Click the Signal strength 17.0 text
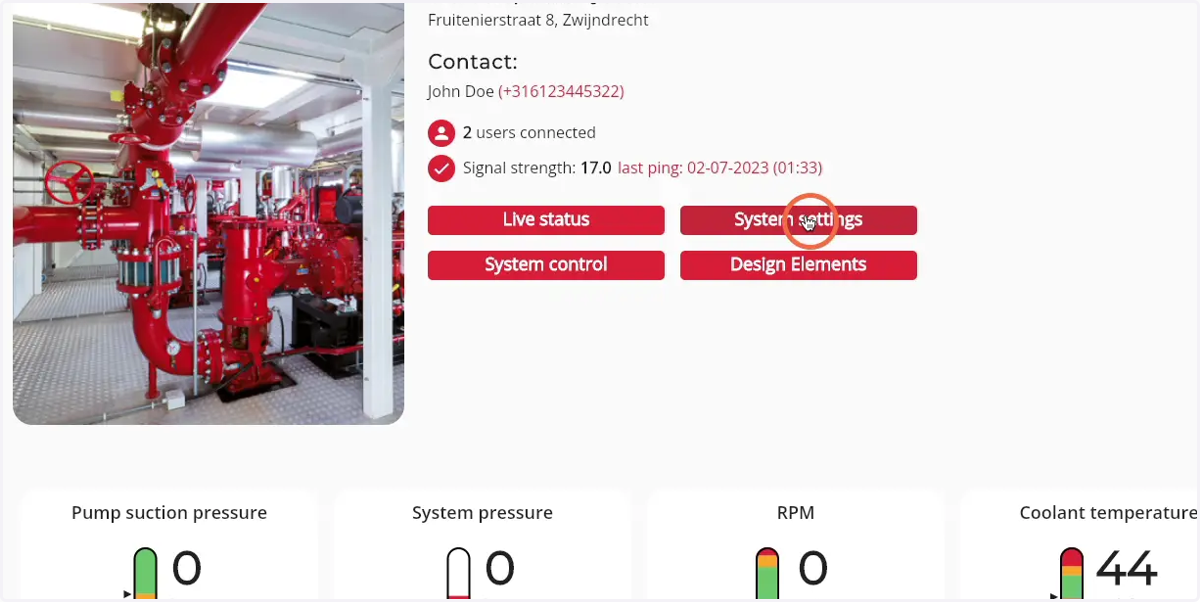 [x=537, y=168]
